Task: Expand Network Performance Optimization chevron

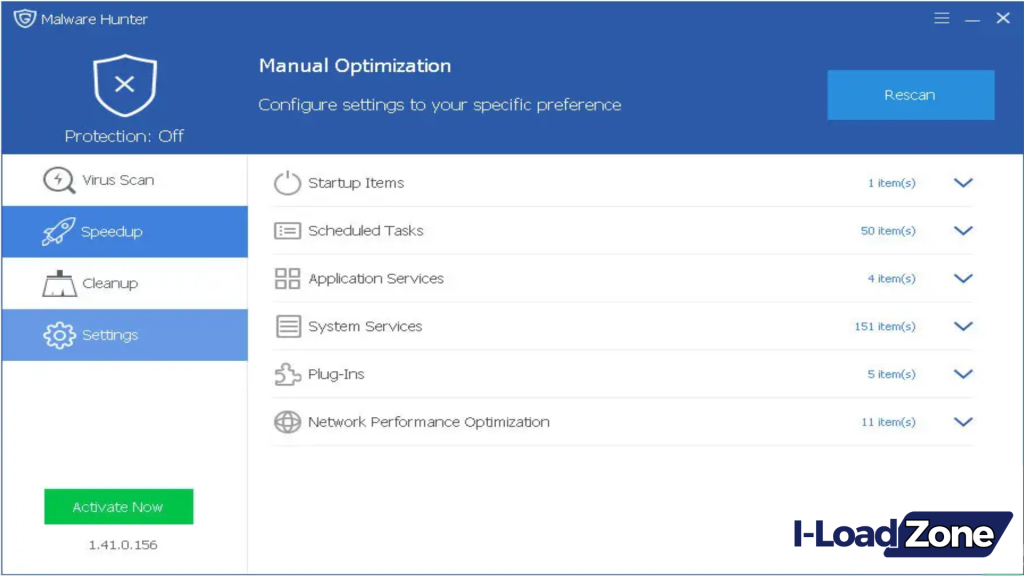Action: (x=963, y=422)
